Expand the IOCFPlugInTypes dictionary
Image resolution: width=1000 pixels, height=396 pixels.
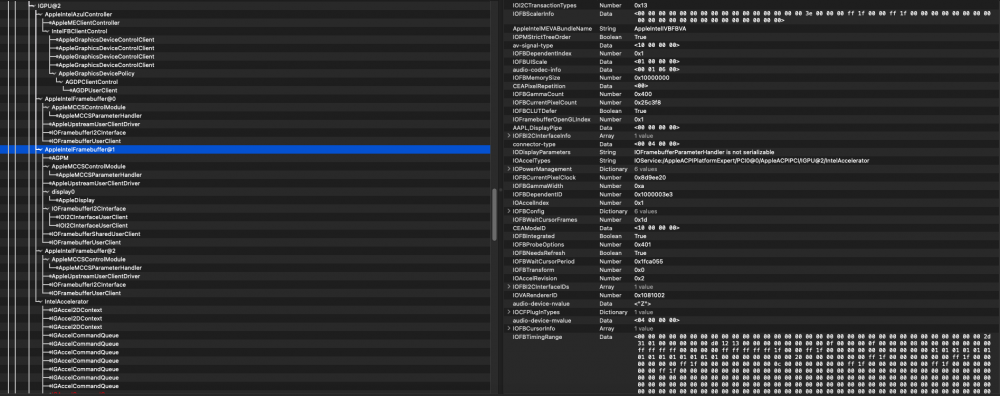508,312
